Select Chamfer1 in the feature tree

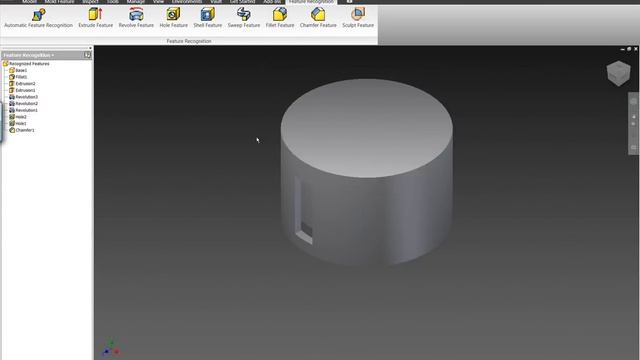click(x=22, y=130)
